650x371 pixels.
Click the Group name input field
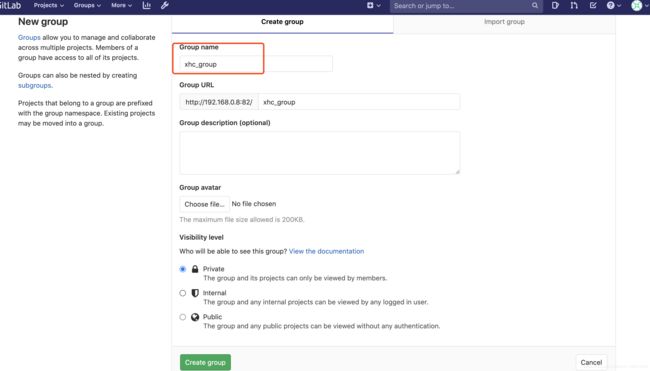pyautogui.click(x=256, y=64)
